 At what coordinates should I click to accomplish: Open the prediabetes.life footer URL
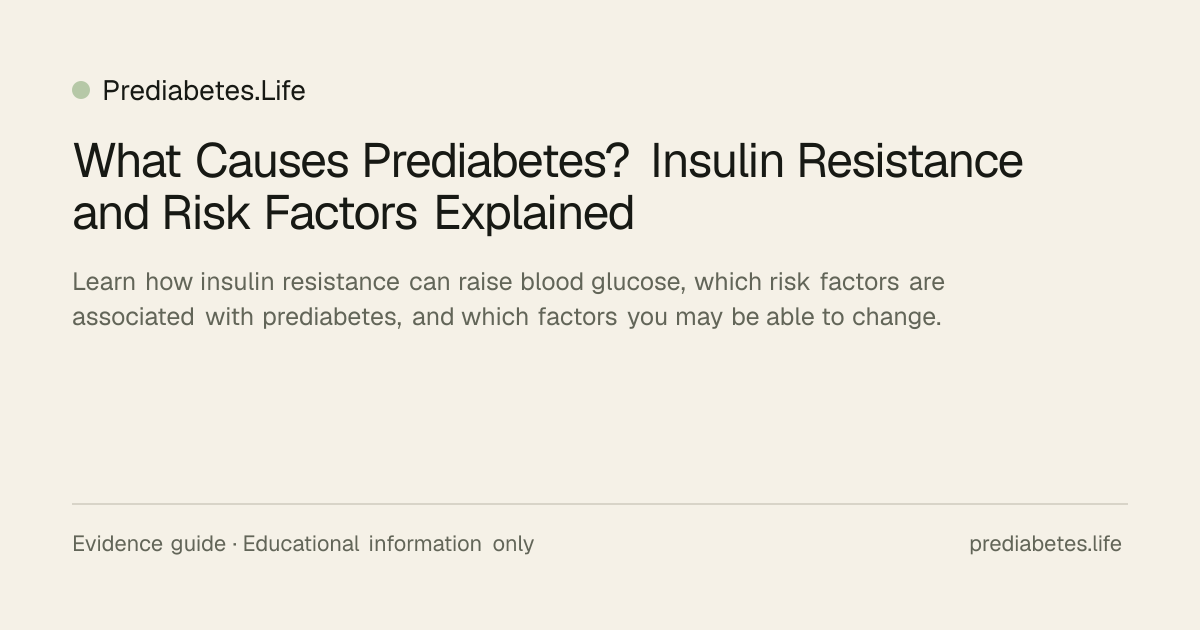pyautogui.click(x=1045, y=544)
